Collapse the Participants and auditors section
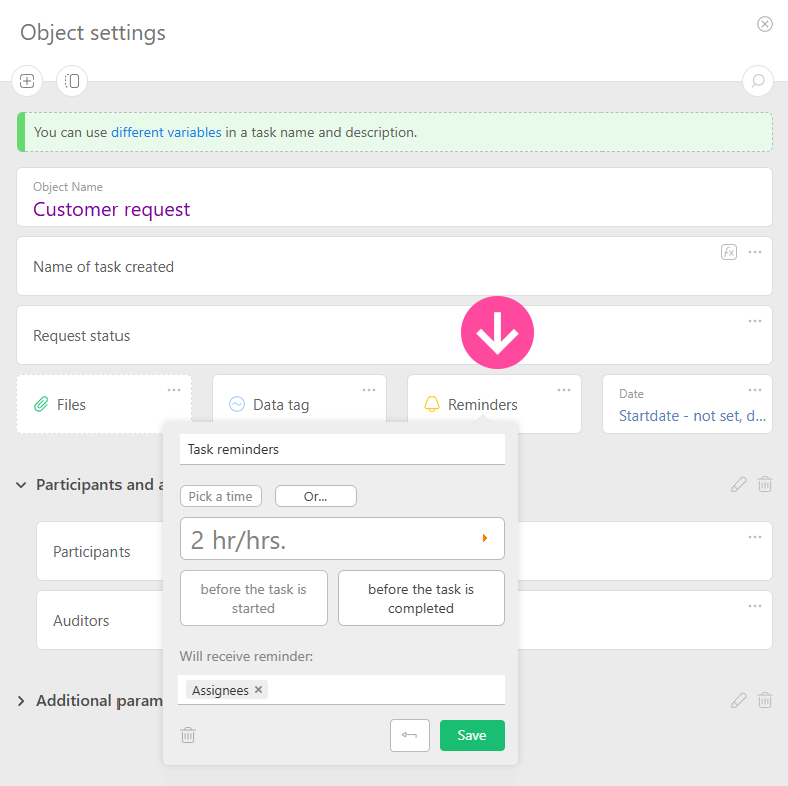 point(21,485)
